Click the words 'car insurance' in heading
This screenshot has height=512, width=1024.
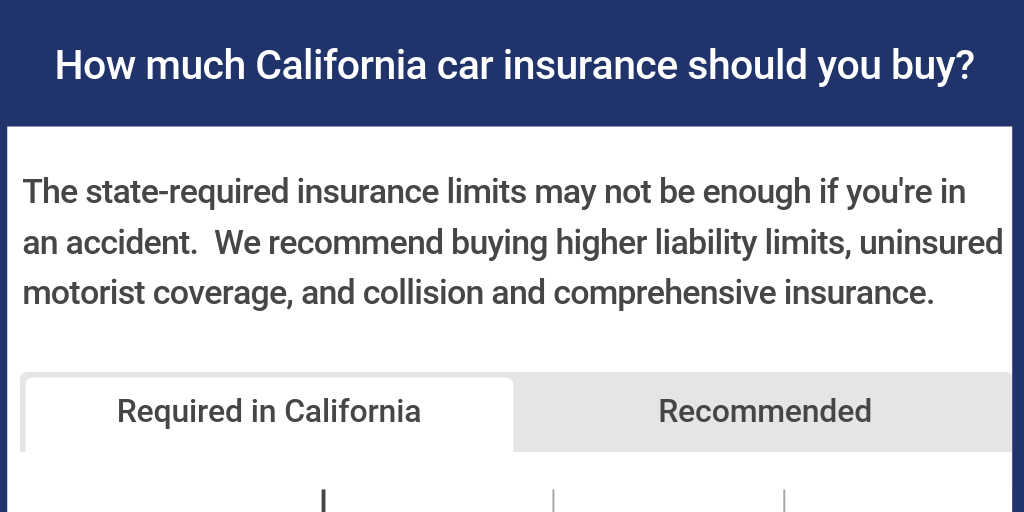pyautogui.click(x=556, y=66)
